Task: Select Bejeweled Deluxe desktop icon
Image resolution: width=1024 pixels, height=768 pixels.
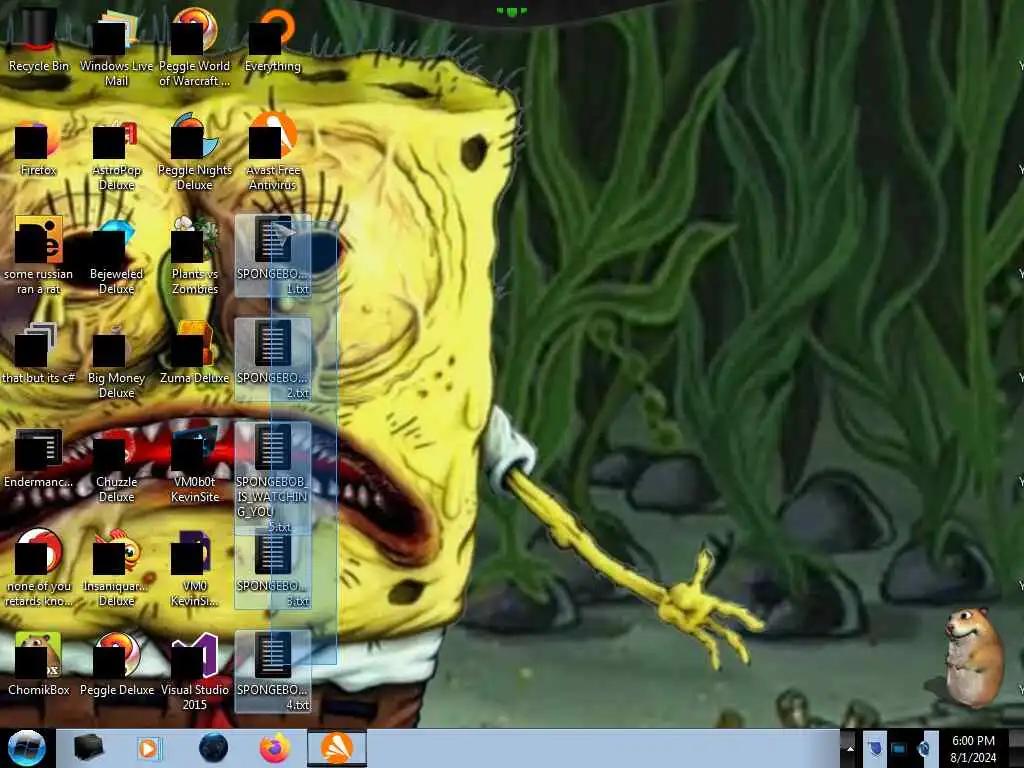Action: click(116, 257)
